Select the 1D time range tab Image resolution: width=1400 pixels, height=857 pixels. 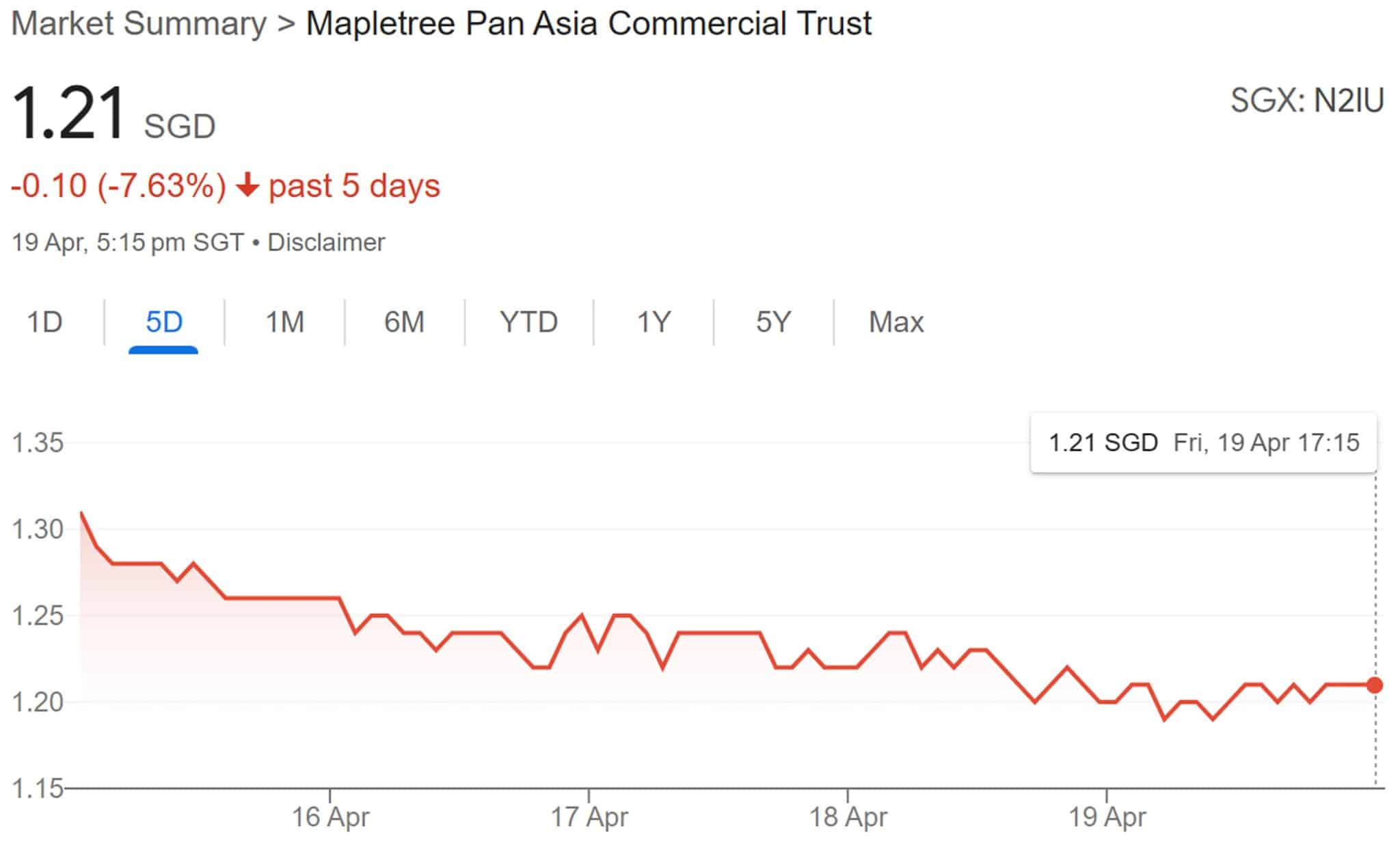pos(44,322)
